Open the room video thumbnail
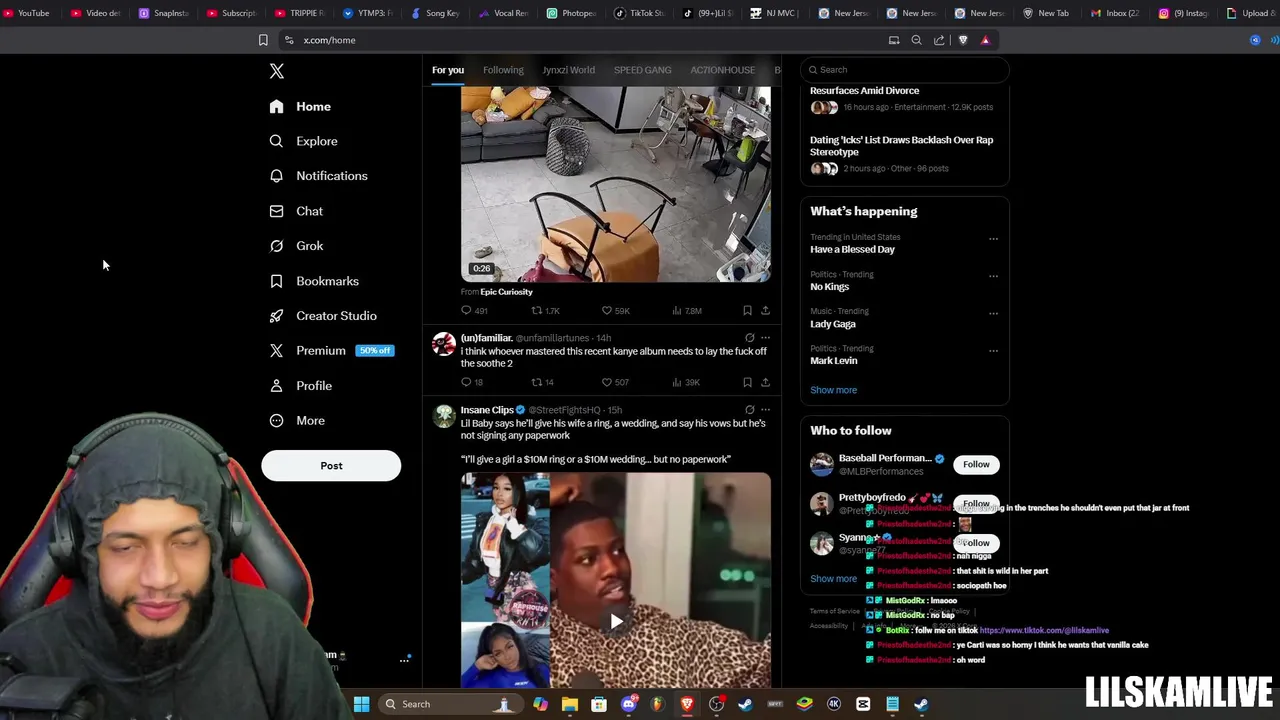This screenshot has height=720, width=1280. 616,184
